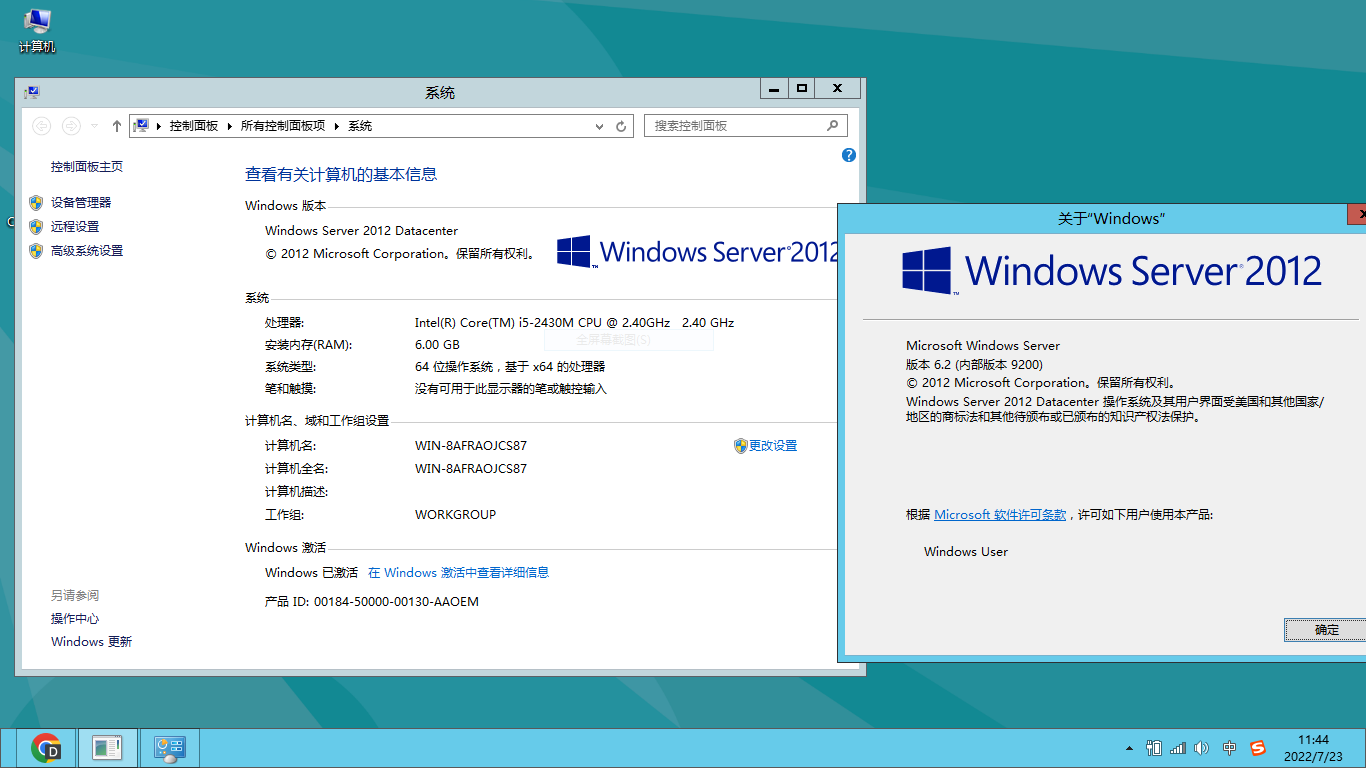Click the processor value Intel(R) Core(TM) i5-2430M
The width and height of the screenshot is (1366, 768).
[574, 323]
